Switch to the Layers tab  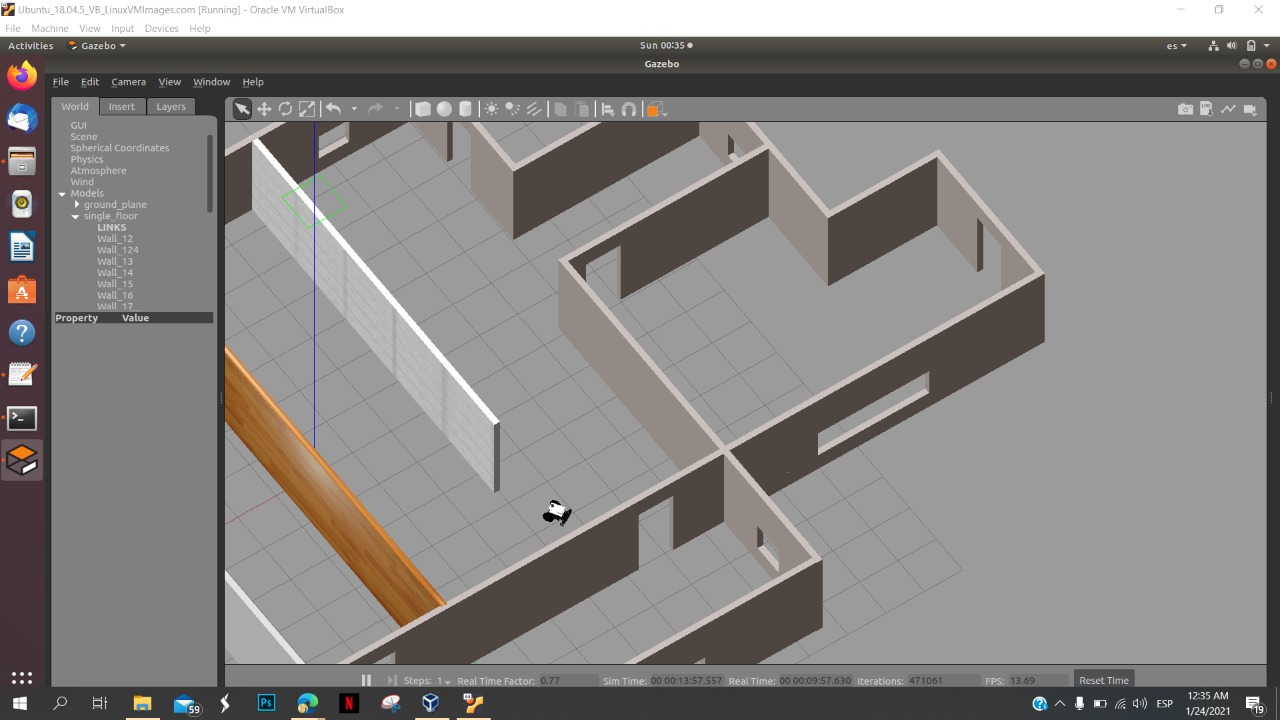point(171,106)
